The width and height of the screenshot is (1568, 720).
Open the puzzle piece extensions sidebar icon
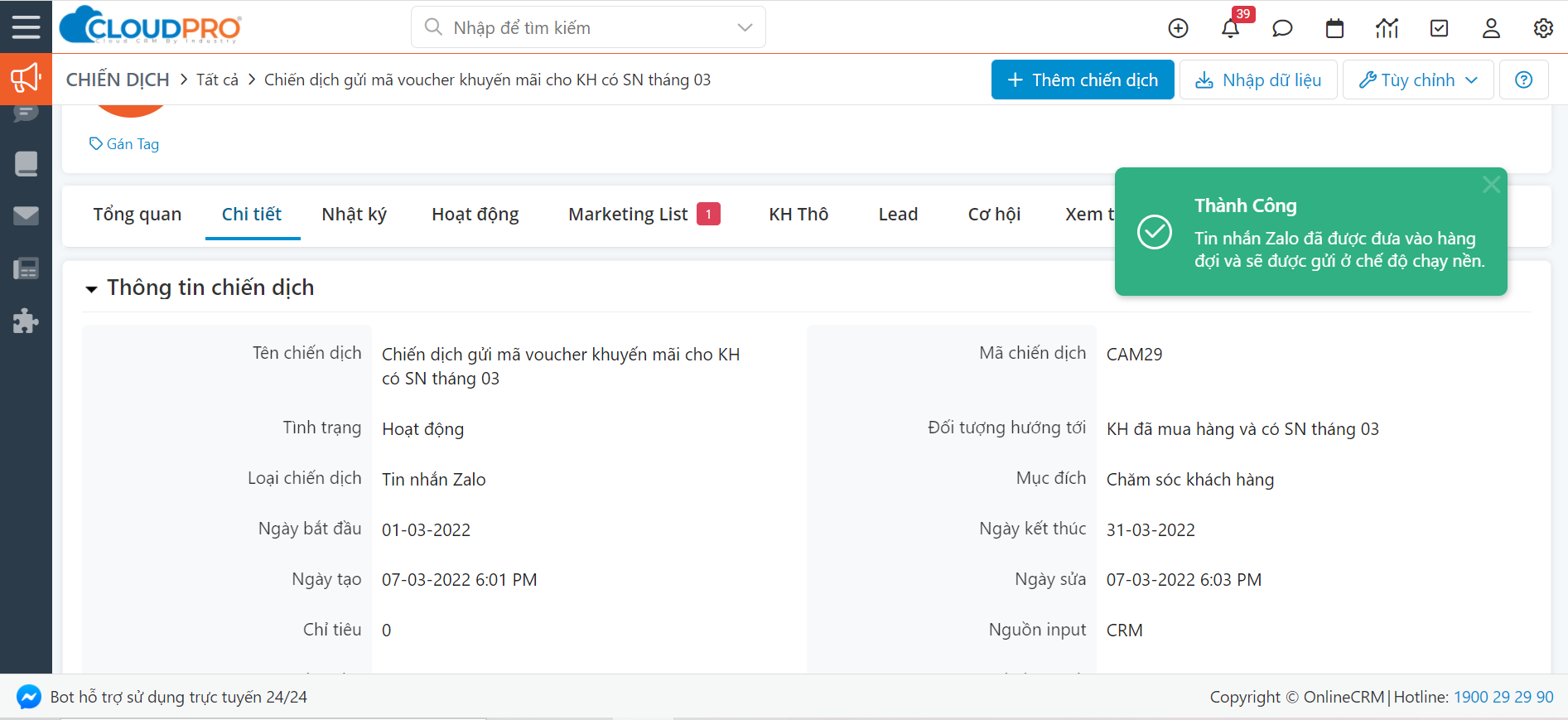26,321
